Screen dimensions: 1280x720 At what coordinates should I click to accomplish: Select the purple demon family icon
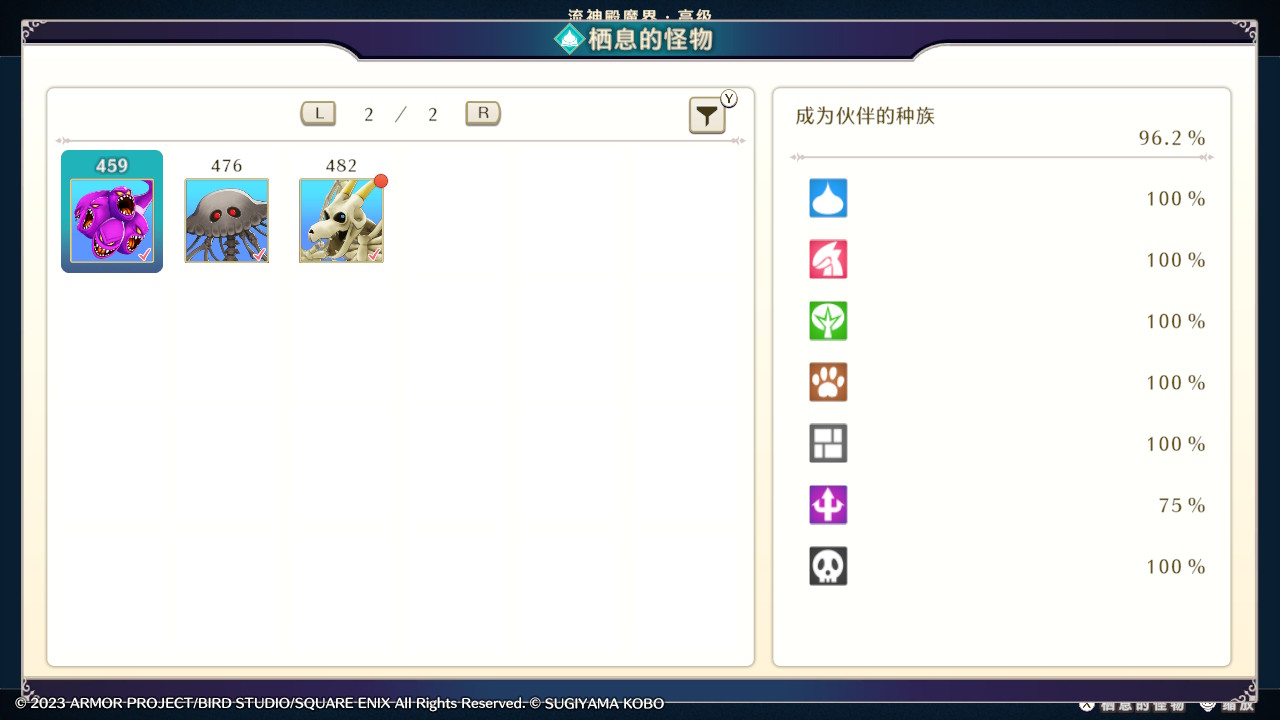coord(828,505)
